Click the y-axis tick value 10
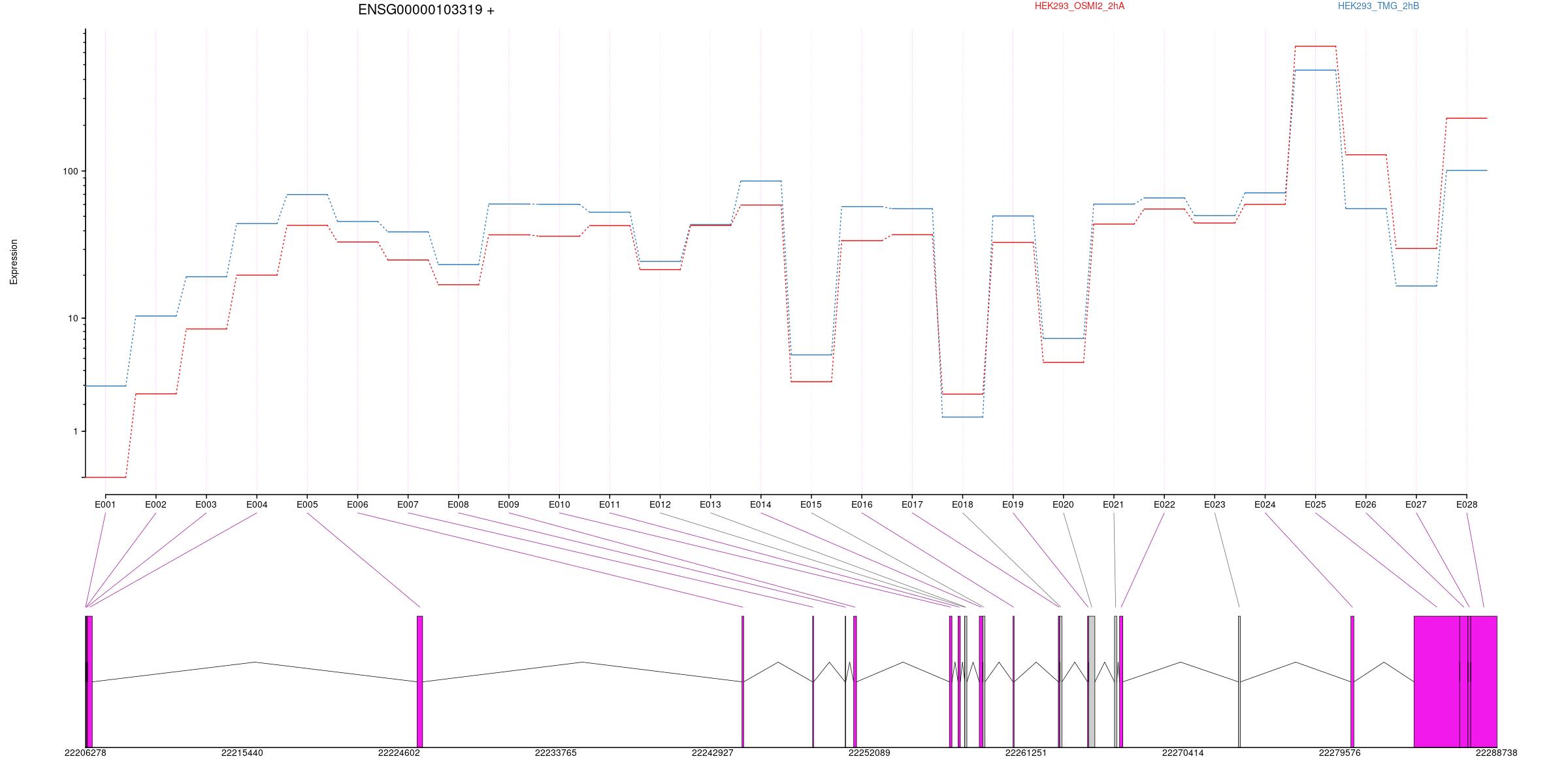Image resolution: width=1568 pixels, height=784 pixels. click(73, 318)
